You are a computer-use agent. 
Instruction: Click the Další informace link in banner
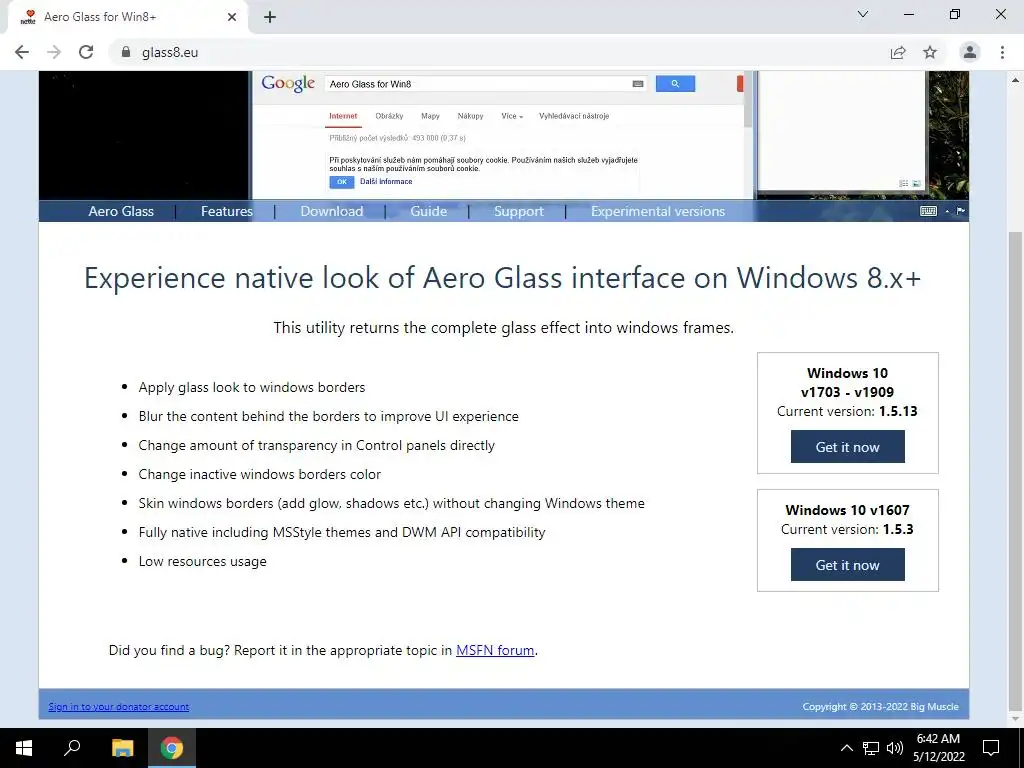(386, 182)
